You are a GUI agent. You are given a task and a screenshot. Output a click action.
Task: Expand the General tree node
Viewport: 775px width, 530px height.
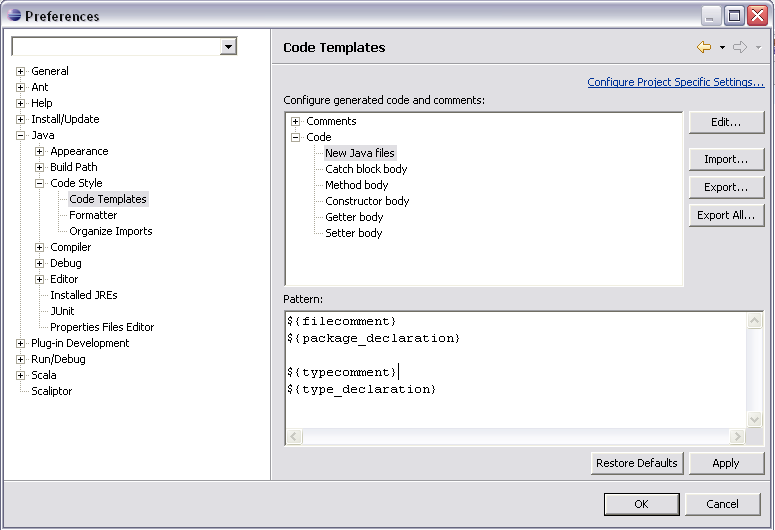point(20,71)
